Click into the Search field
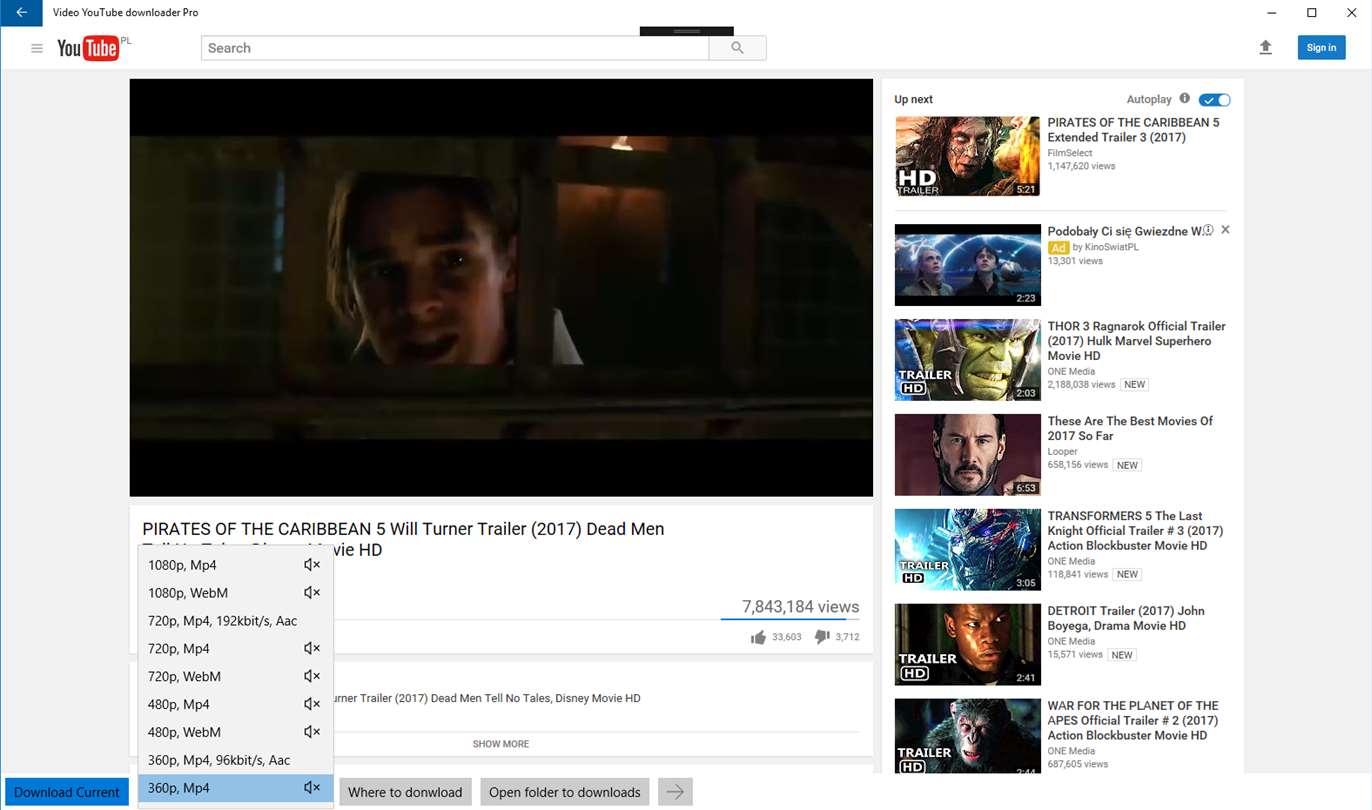The width and height of the screenshot is (1372, 810). 455,48
